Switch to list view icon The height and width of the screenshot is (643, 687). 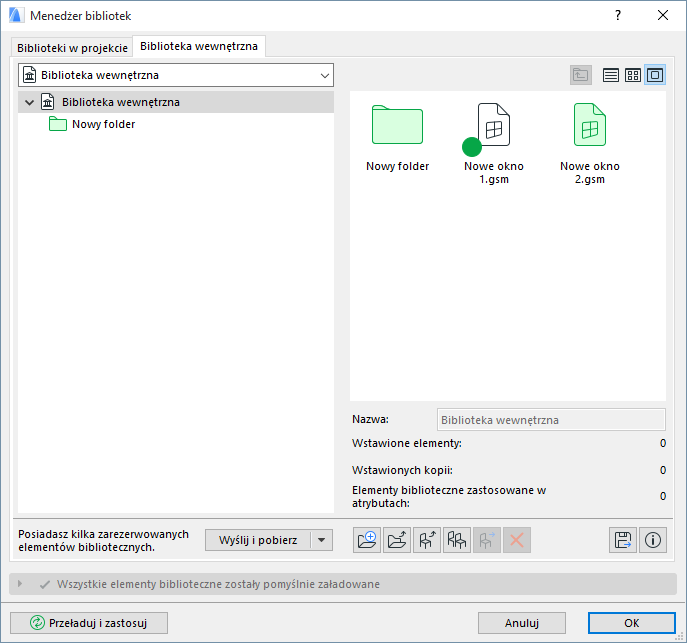point(611,75)
